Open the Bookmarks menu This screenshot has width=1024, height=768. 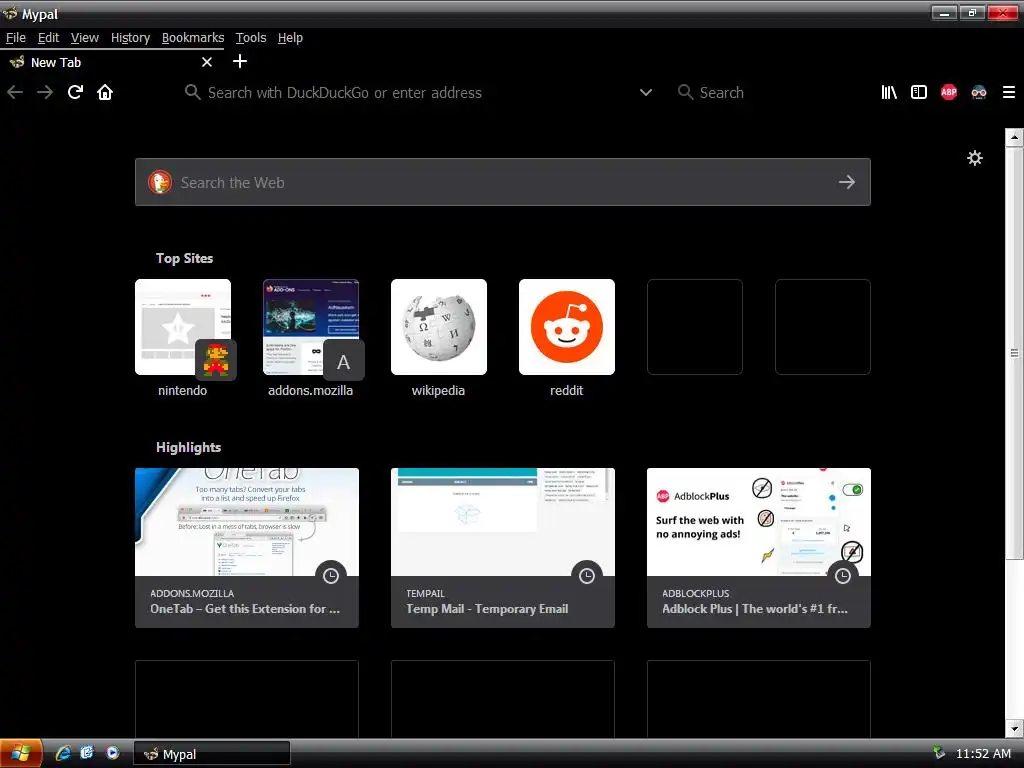coord(193,38)
